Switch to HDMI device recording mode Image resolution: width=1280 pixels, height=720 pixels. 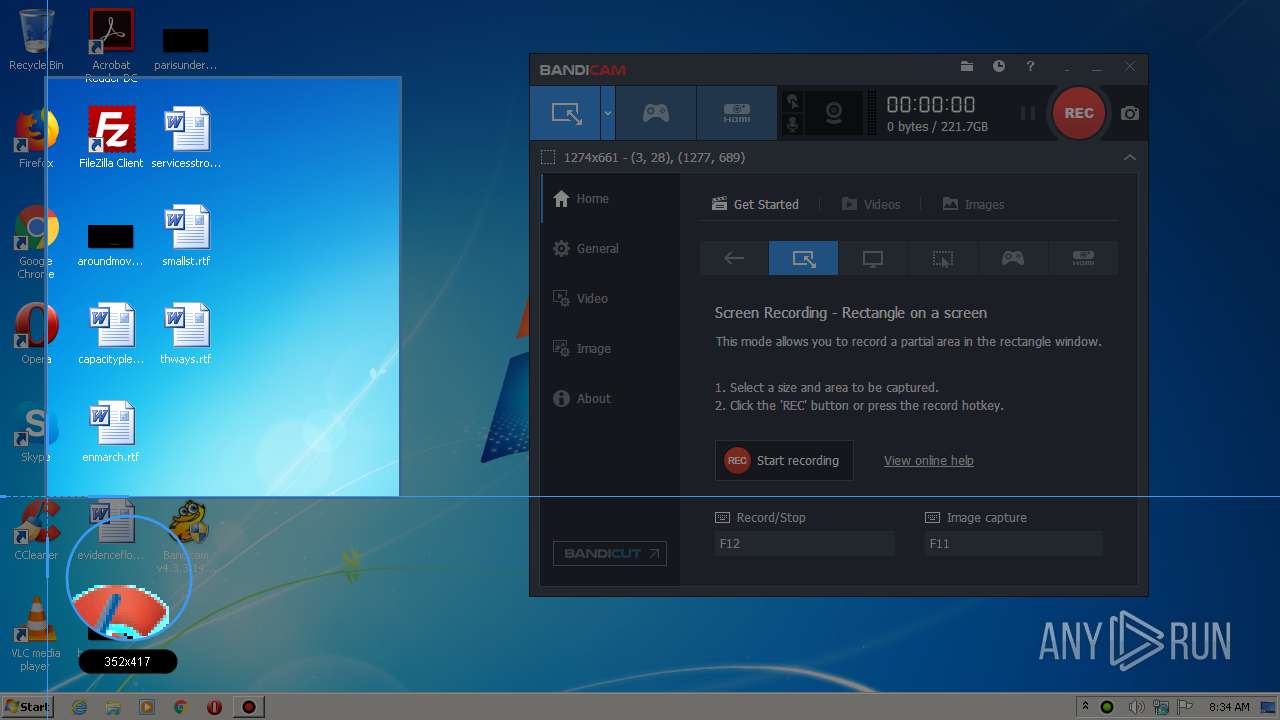coord(737,113)
